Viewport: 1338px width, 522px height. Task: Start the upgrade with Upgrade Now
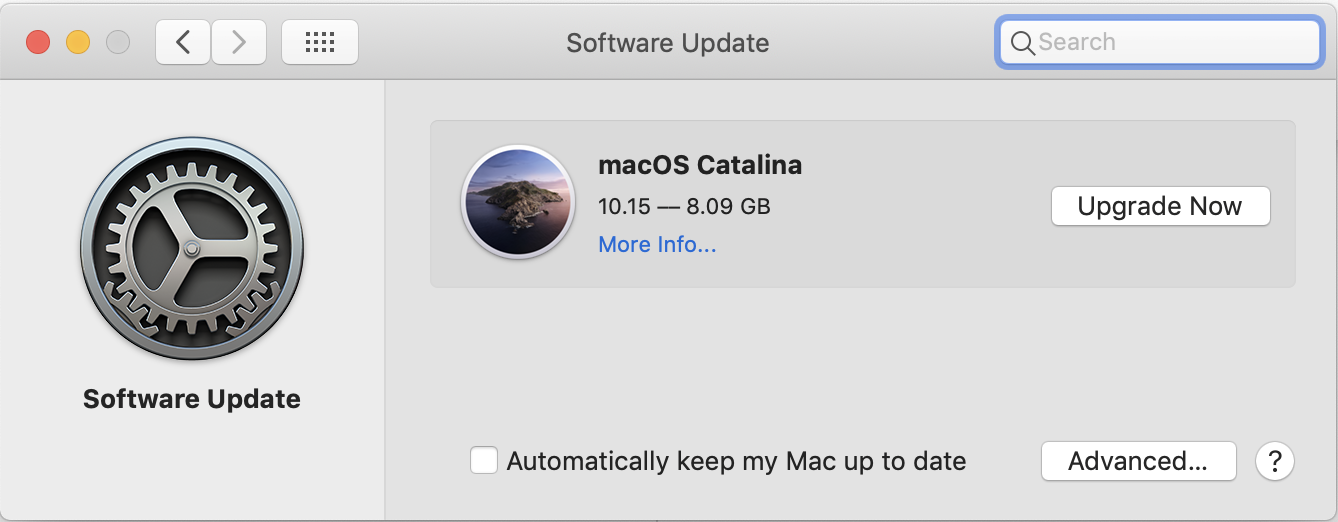[x=1160, y=206]
